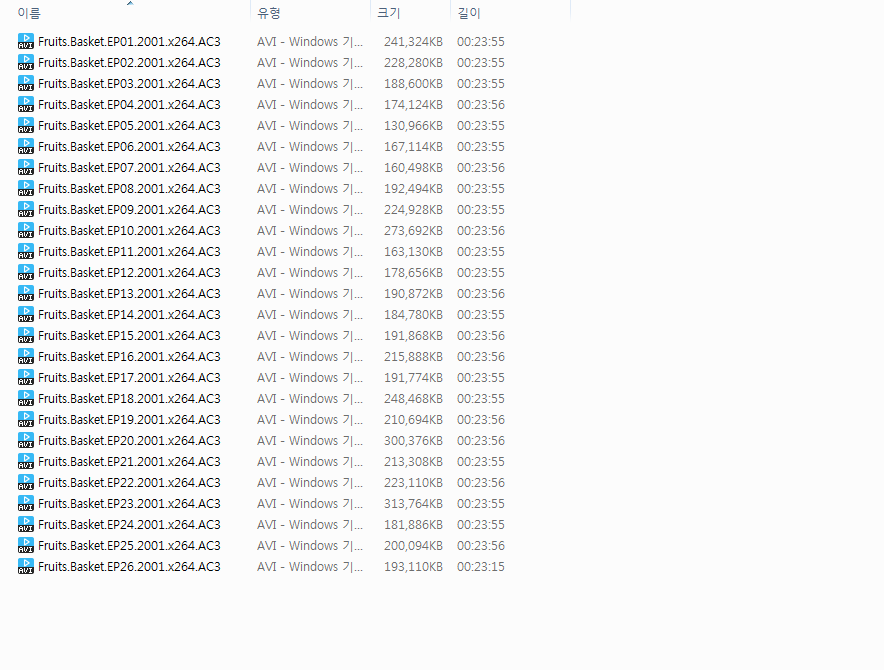This screenshot has height=670, width=884.
Task: Click the AVI file icon for EP09
Action: click(26, 210)
